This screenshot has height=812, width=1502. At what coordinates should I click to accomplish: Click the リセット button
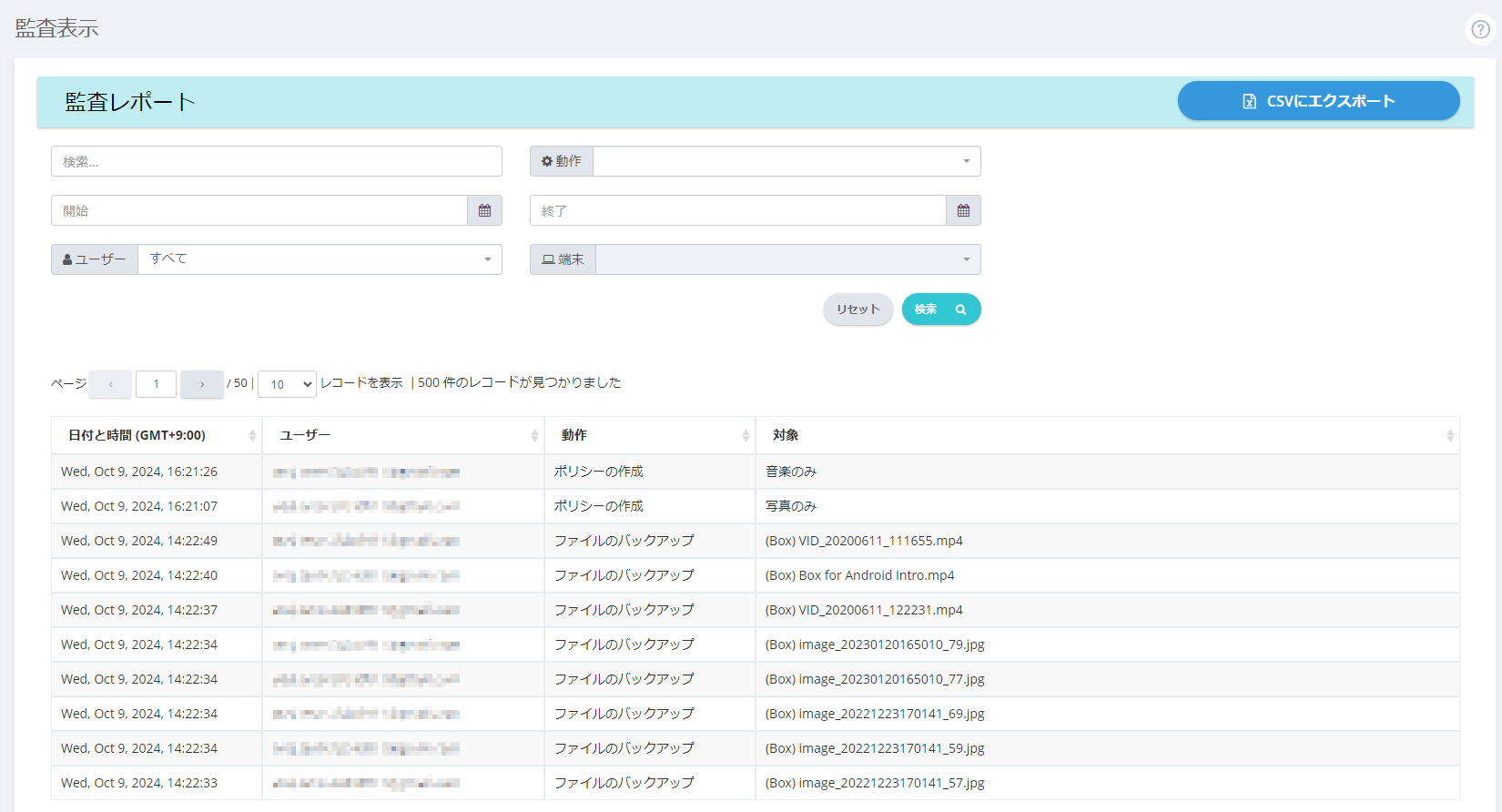(x=858, y=310)
